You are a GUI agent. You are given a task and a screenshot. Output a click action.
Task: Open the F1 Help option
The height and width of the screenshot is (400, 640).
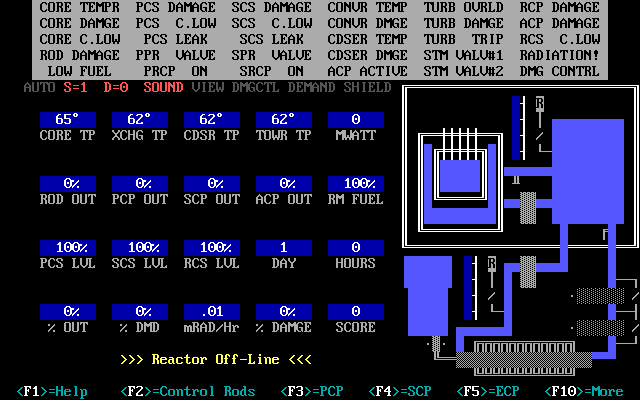(52, 391)
